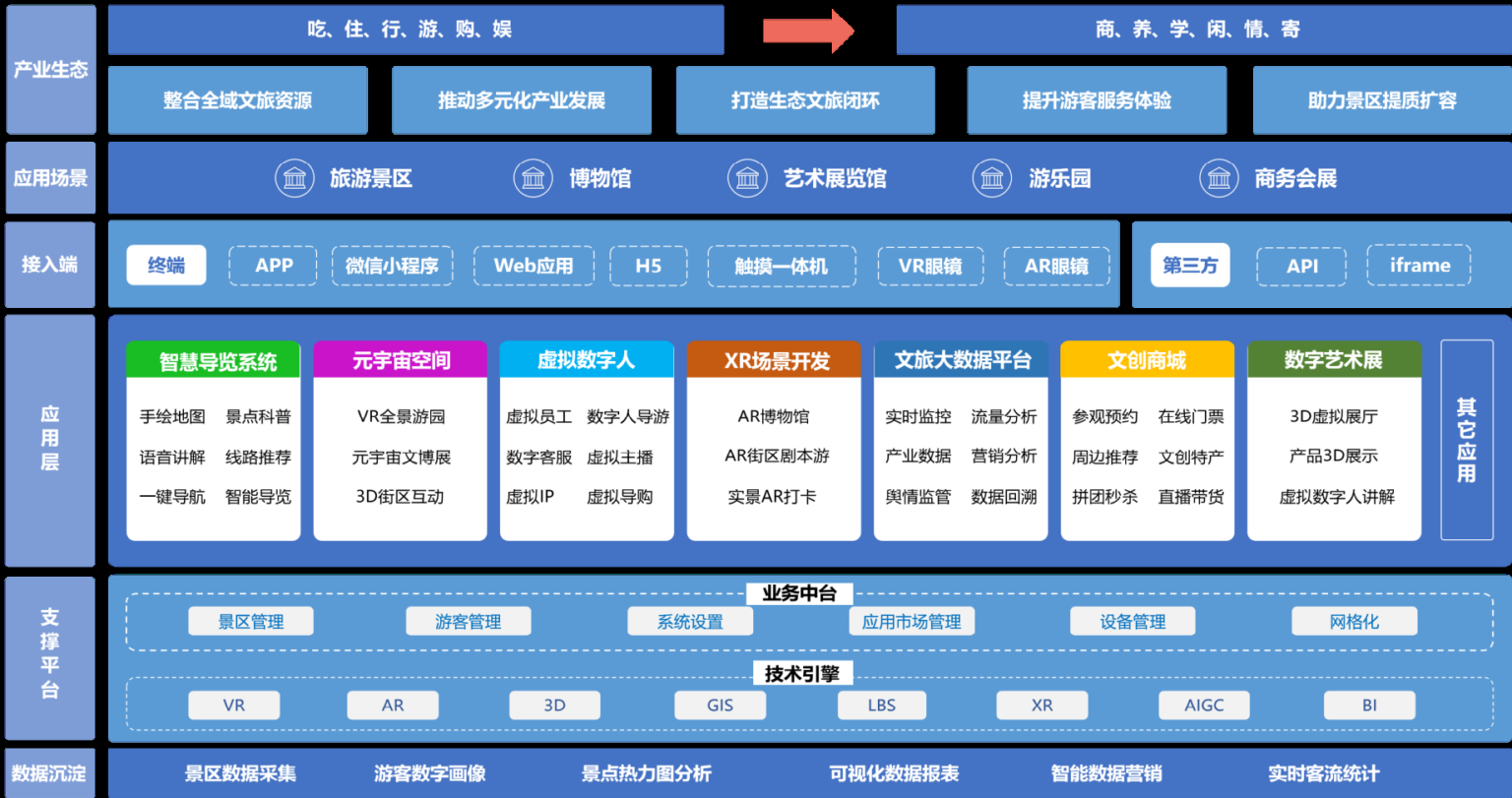The image size is (1512, 798).
Task: Toggle the AR眼镜 access option
Action: coord(1055,265)
